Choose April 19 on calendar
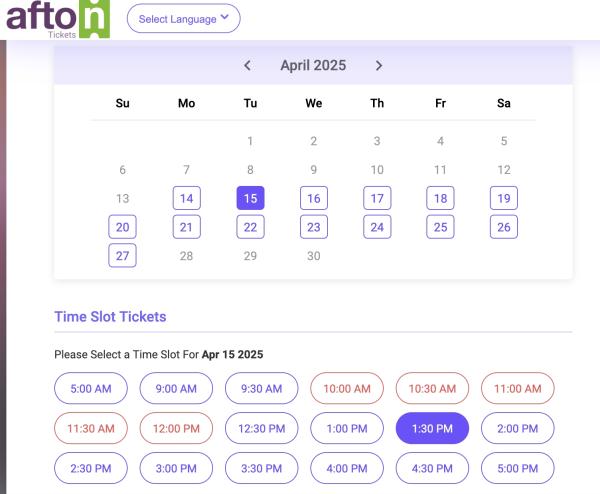 pos(504,198)
